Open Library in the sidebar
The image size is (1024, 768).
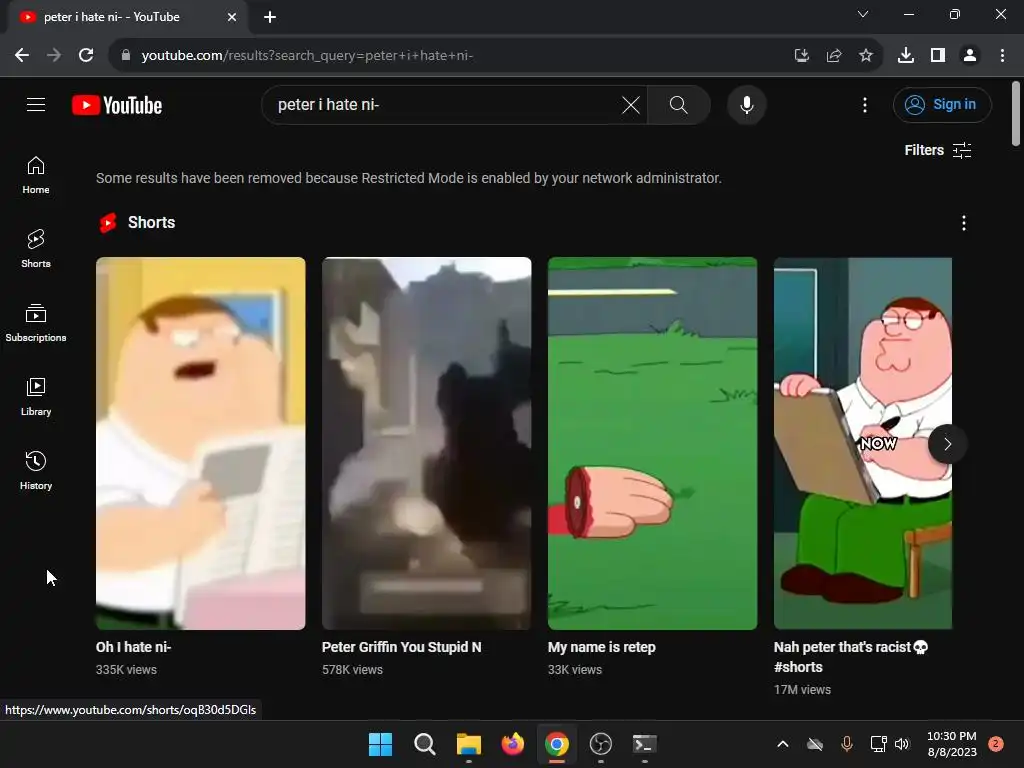pos(36,396)
